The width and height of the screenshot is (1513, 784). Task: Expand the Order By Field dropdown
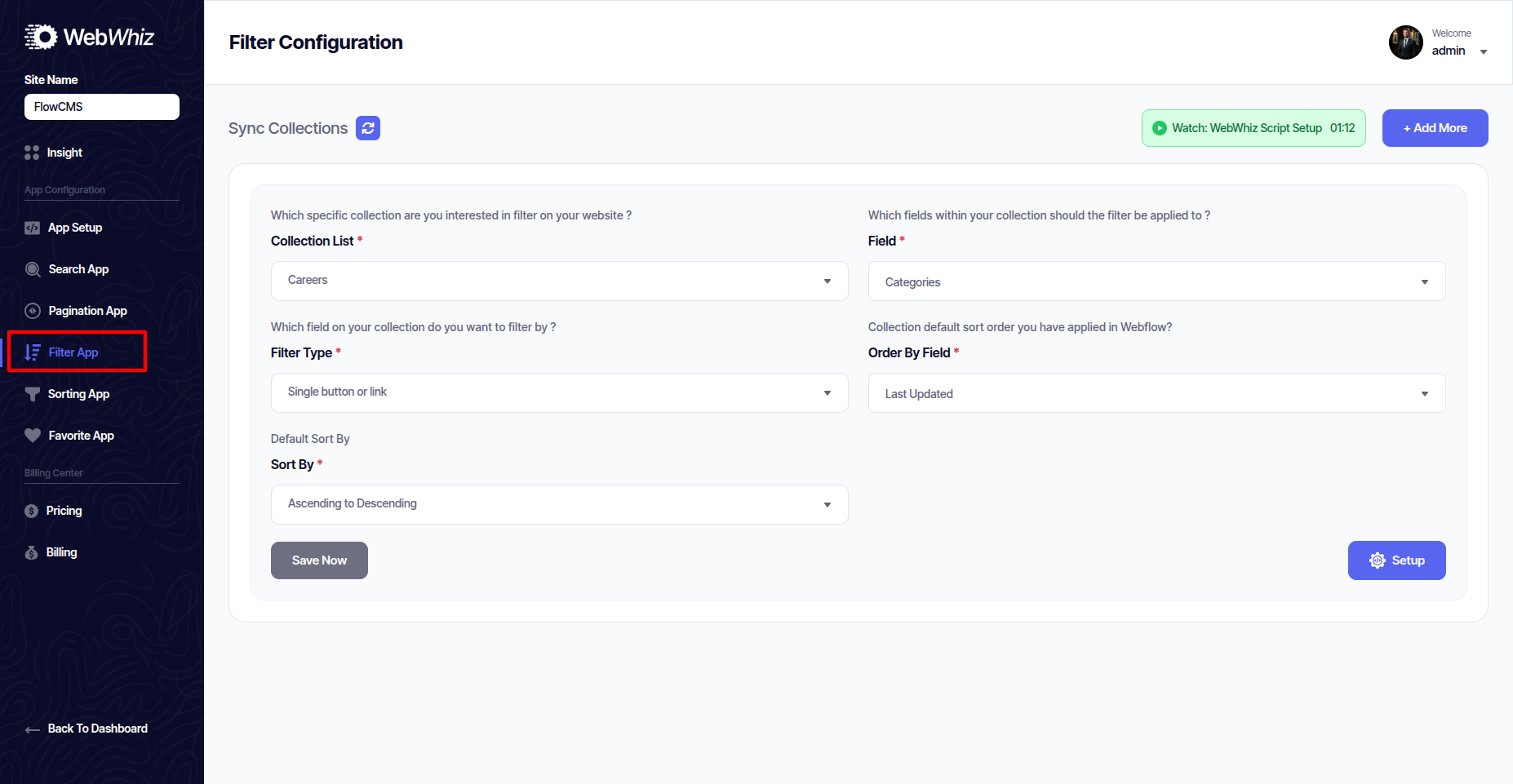[1156, 393]
